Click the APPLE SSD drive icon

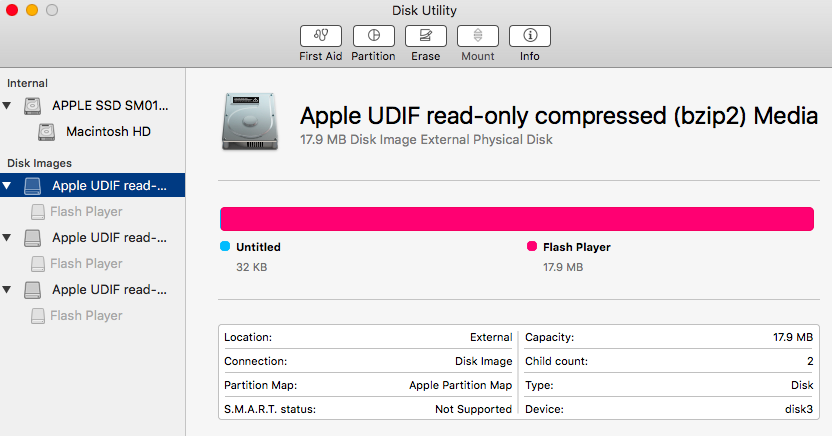tap(34, 106)
